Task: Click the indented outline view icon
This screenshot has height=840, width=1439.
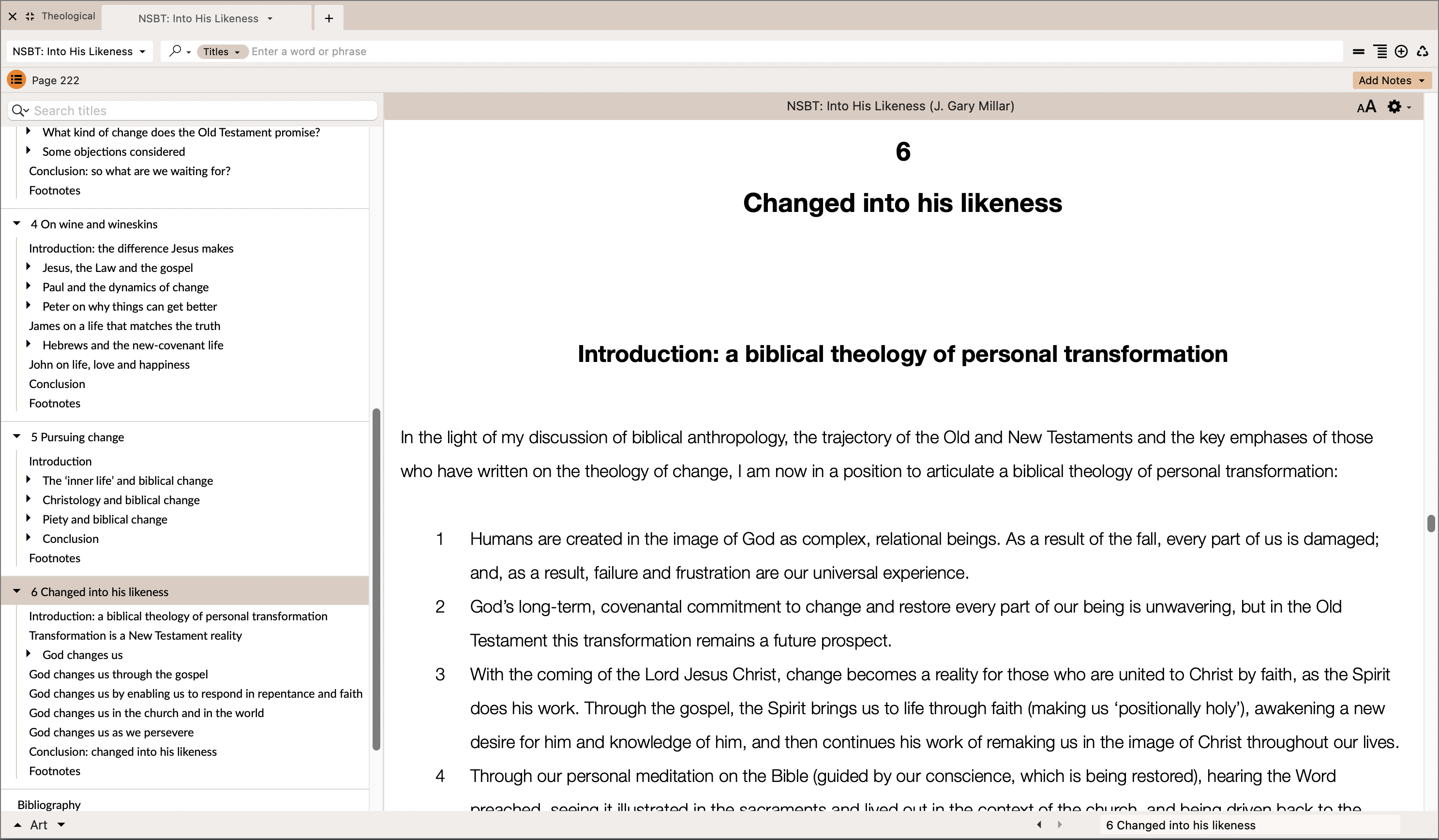Action: [1380, 51]
